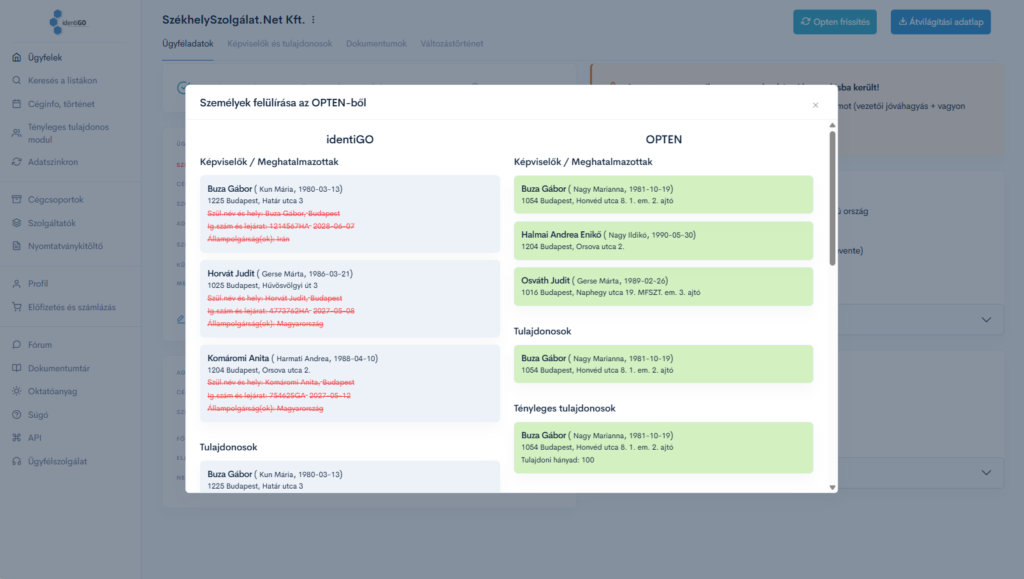1024x579 pixels.
Task: Open the three-dot menu beside company name
Action: coord(313,20)
